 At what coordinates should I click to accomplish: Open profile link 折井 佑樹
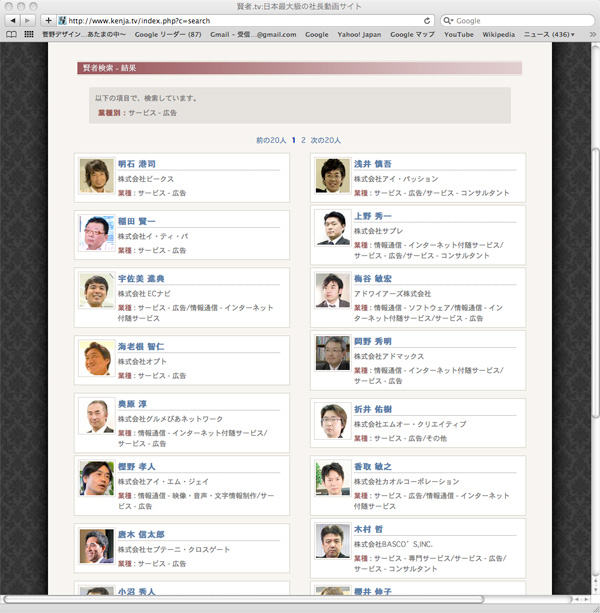coord(373,409)
